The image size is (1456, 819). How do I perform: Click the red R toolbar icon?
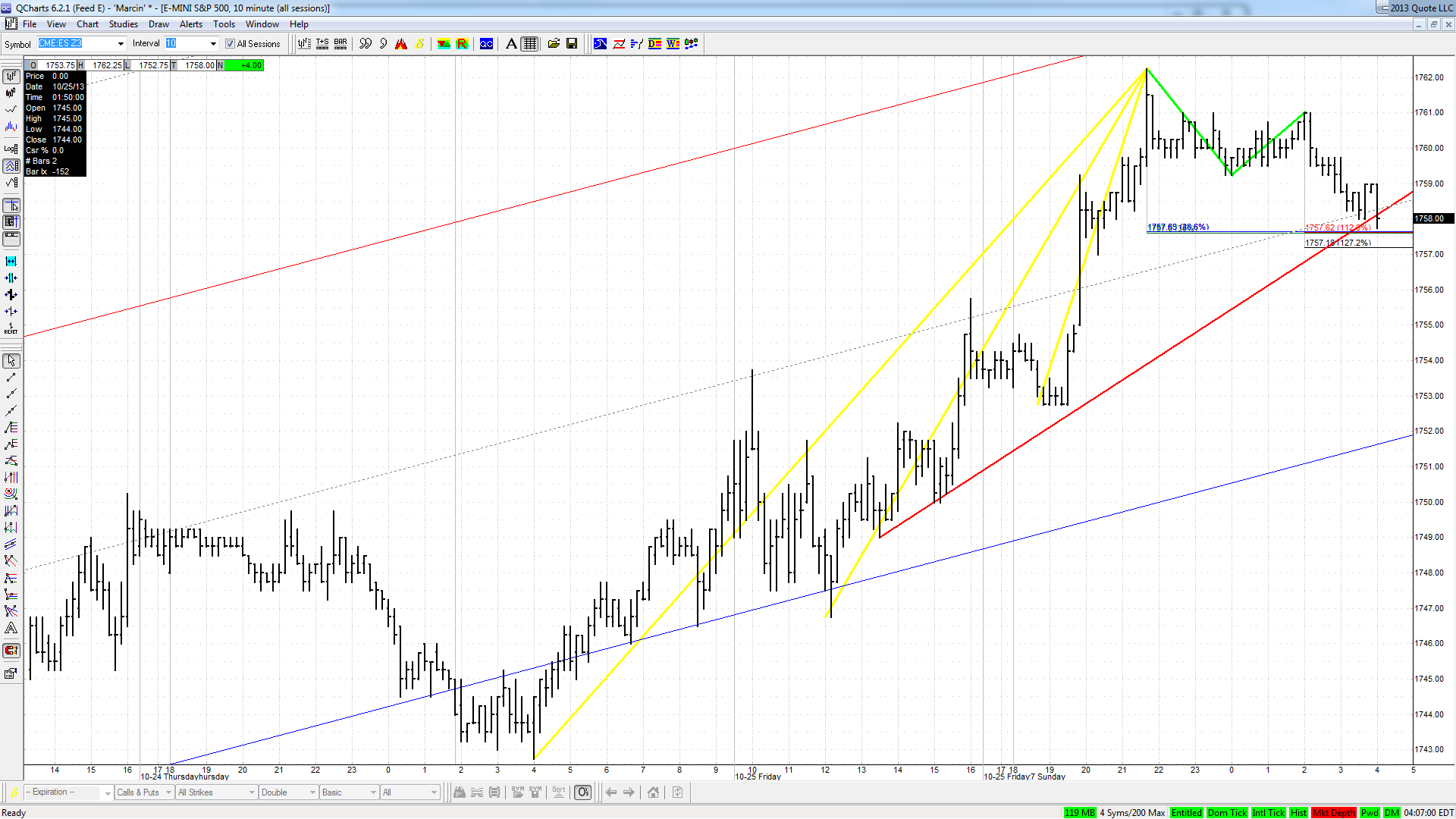[x=462, y=44]
